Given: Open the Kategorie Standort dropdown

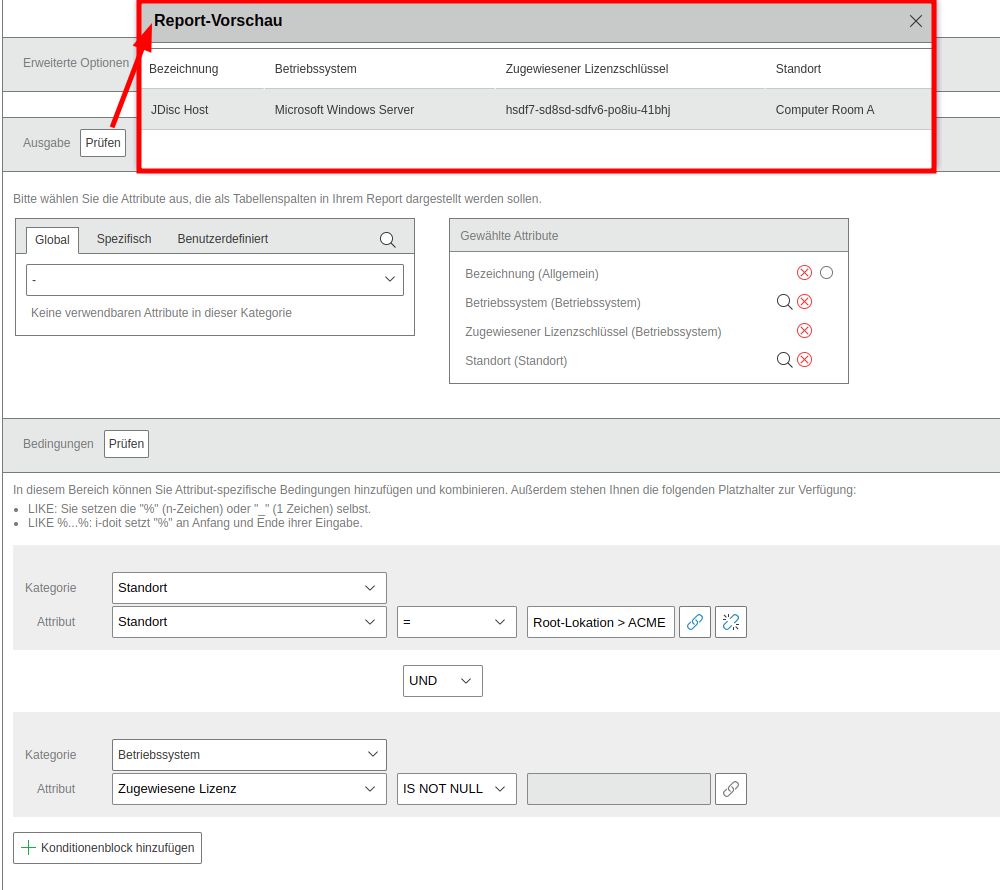Looking at the screenshot, I should pos(249,588).
